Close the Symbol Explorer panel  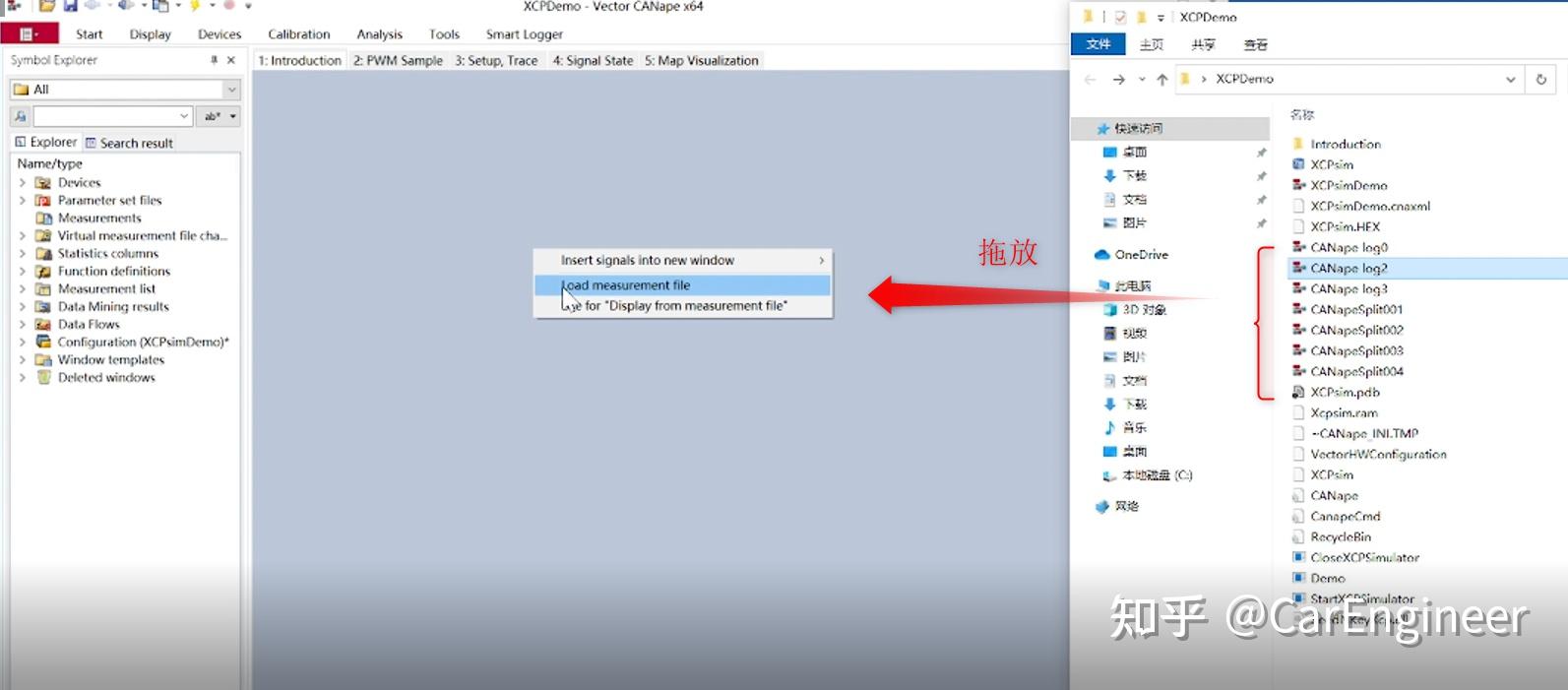coord(231,60)
